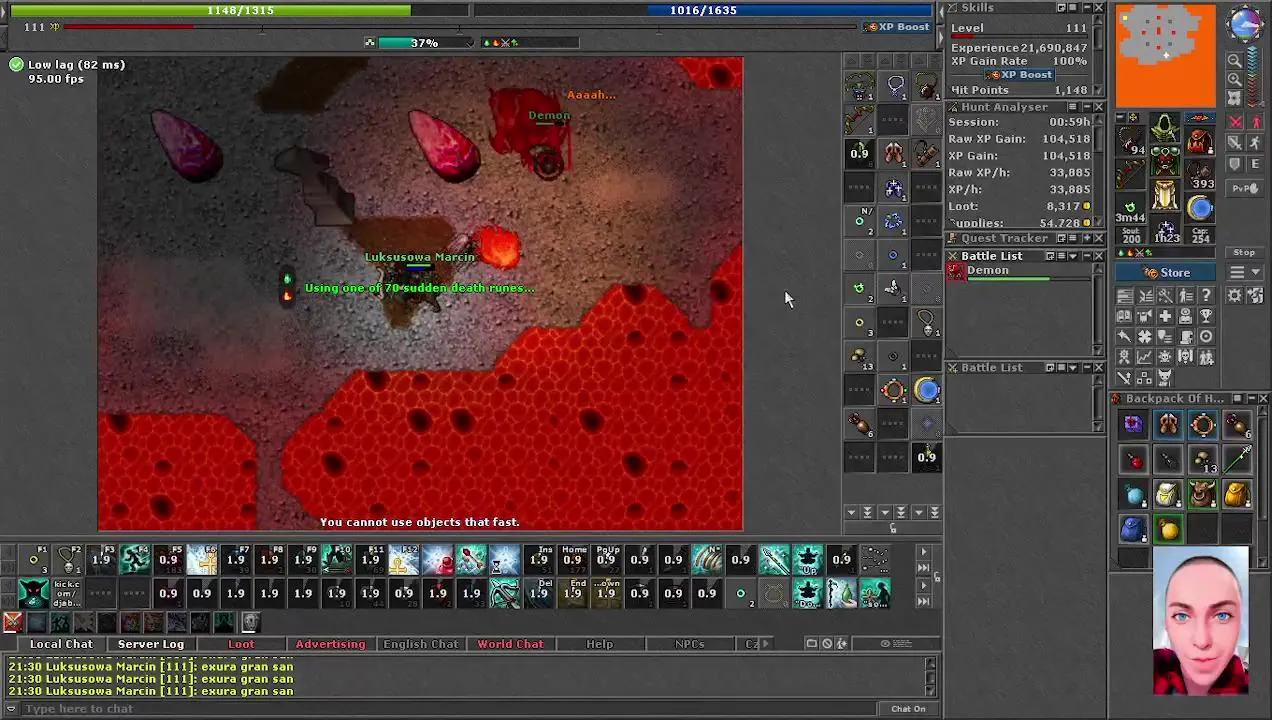Open first Battle List filter dropdown arrow
The image size is (1272, 720).
(x=1073, y=256)
